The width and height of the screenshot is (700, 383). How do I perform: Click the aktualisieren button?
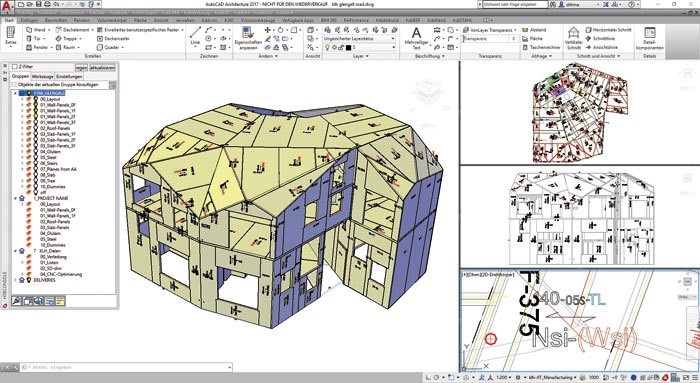(102, 68)
